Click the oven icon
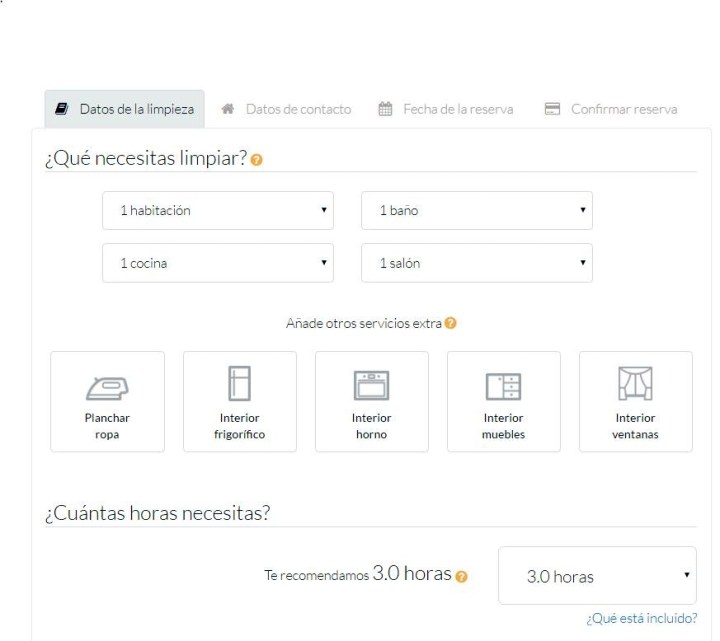The height and width of the screenshot is (641, 720). click(x=371, y=386)
